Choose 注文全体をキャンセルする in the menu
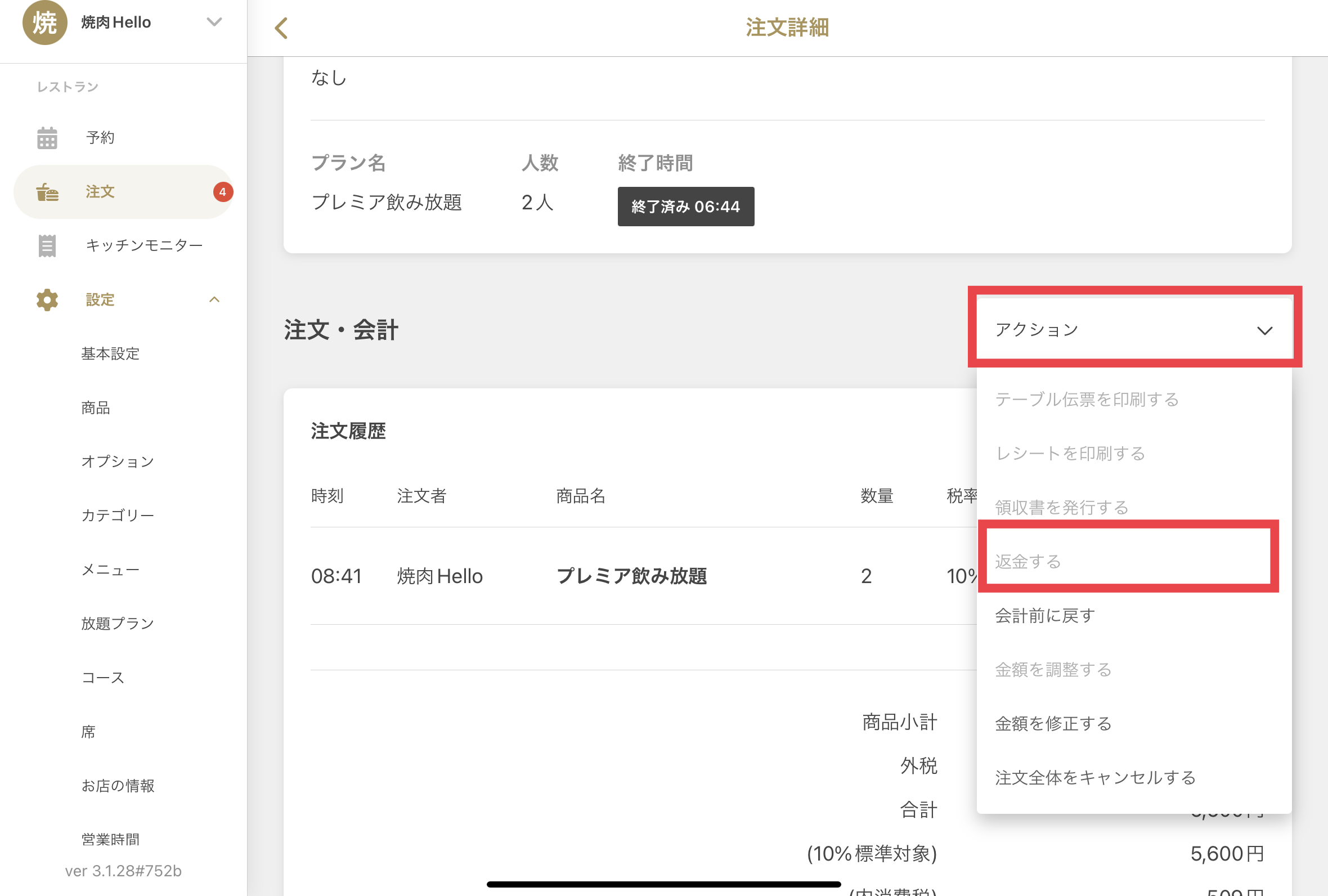The width and height of the screenshot is (1328, 896). pyautogui.click(x=1095, y=777)
